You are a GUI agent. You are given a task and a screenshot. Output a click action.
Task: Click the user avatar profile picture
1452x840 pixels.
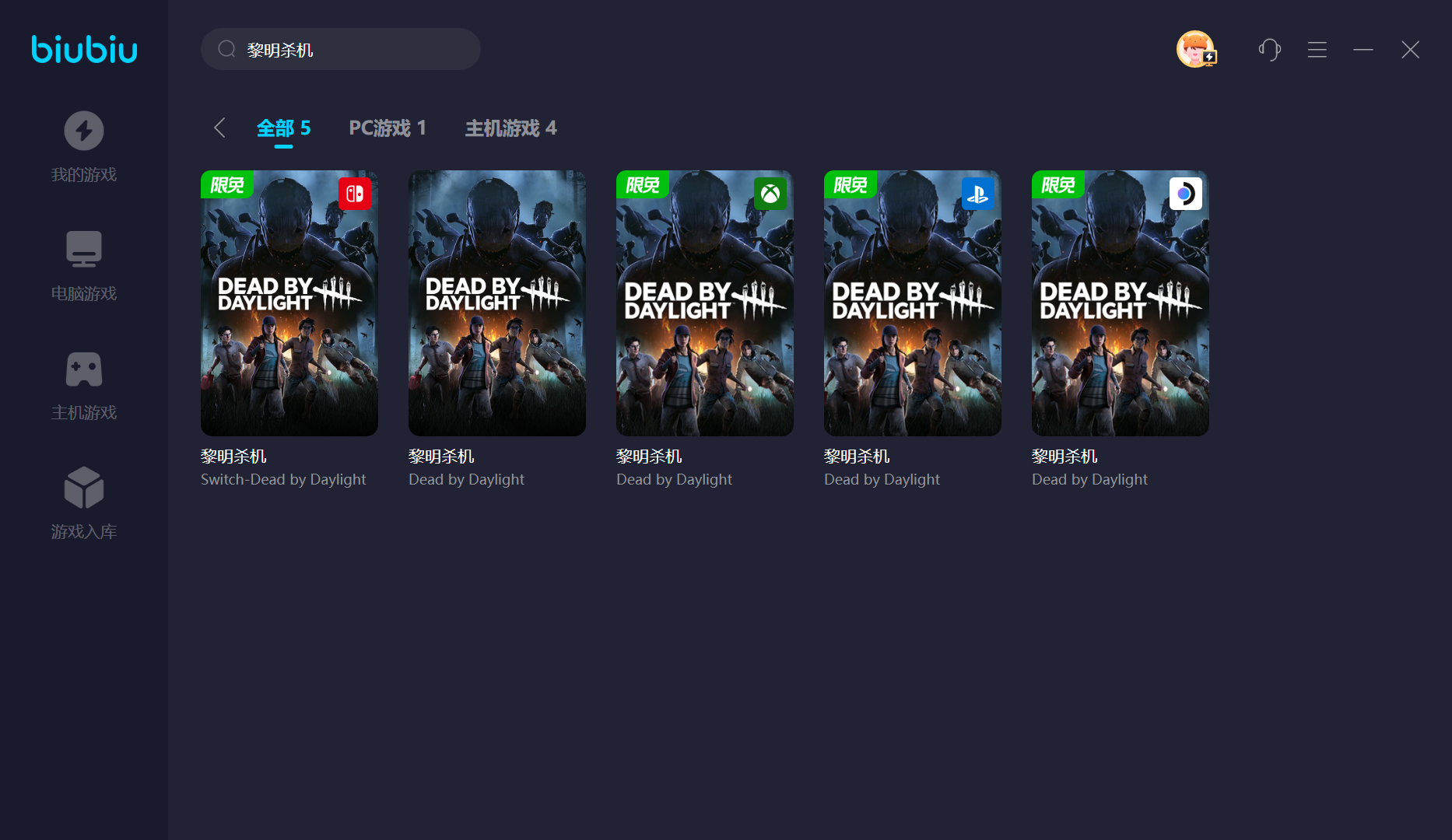[1195, 50]
